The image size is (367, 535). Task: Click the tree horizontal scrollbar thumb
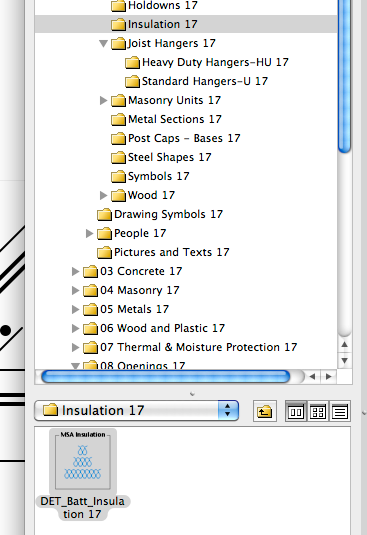[x=166, y=377]
